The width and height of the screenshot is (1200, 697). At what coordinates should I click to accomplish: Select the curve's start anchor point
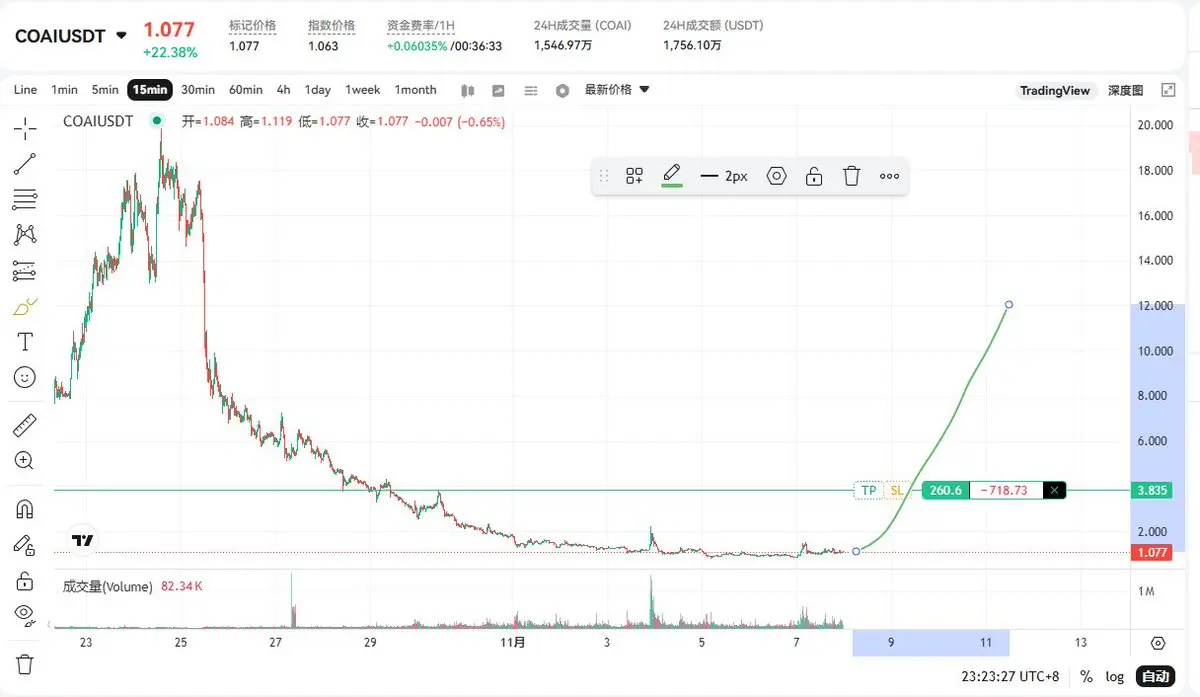pyautogui.click(x=856, y=551)
